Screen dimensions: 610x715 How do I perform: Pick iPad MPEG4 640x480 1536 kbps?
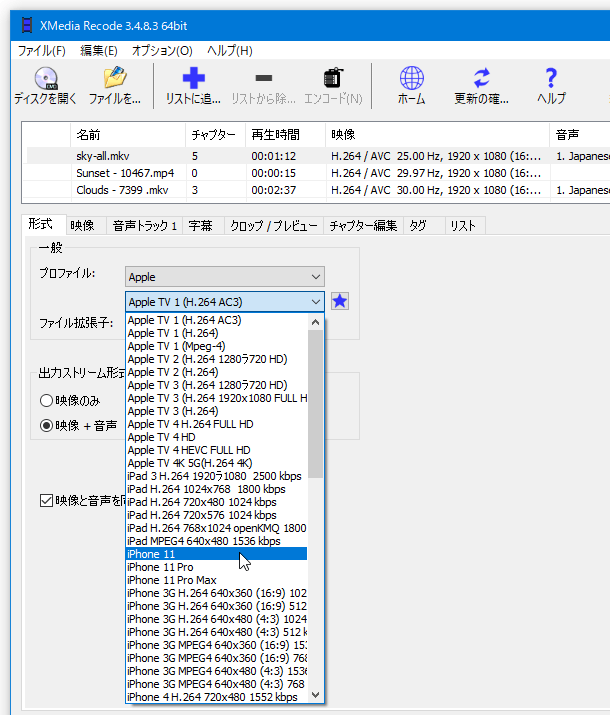[x=217, y=541]
